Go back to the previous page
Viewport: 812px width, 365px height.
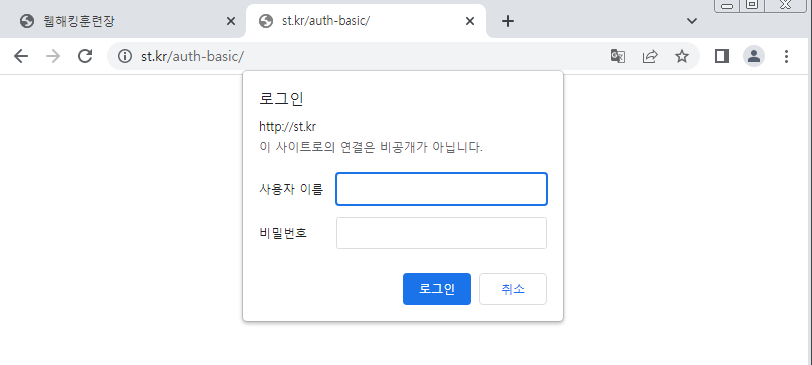click(x=21, y=56)
